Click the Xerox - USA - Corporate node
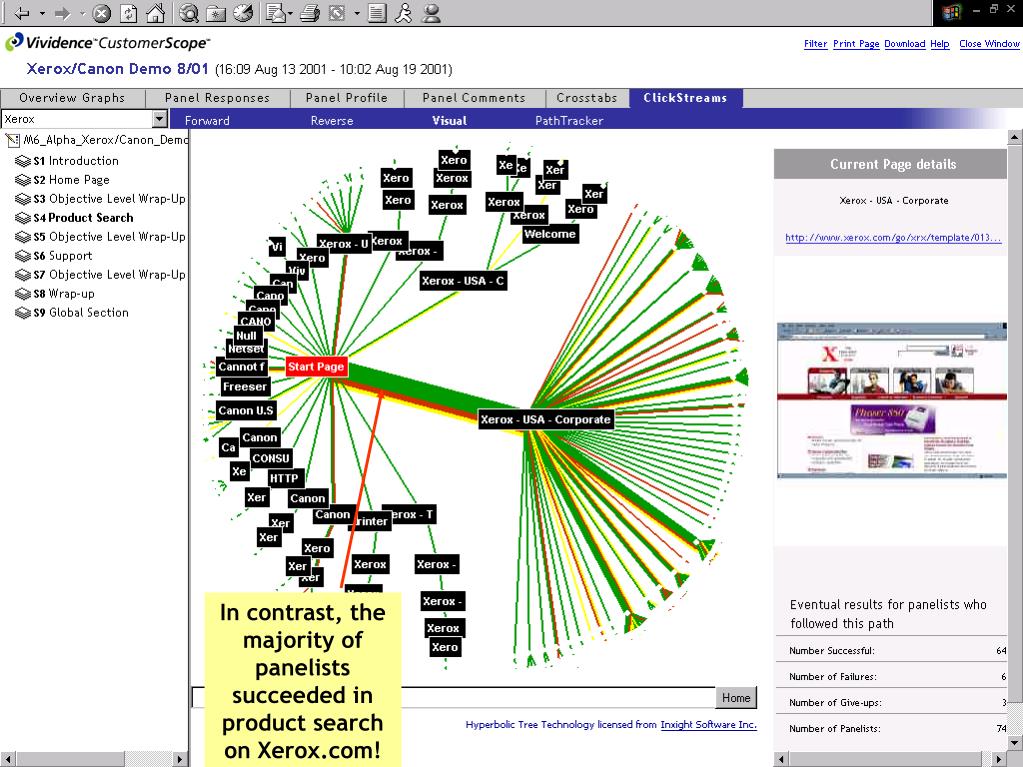Viewport: 1023px width, 767px height. [x=545, y=419]
